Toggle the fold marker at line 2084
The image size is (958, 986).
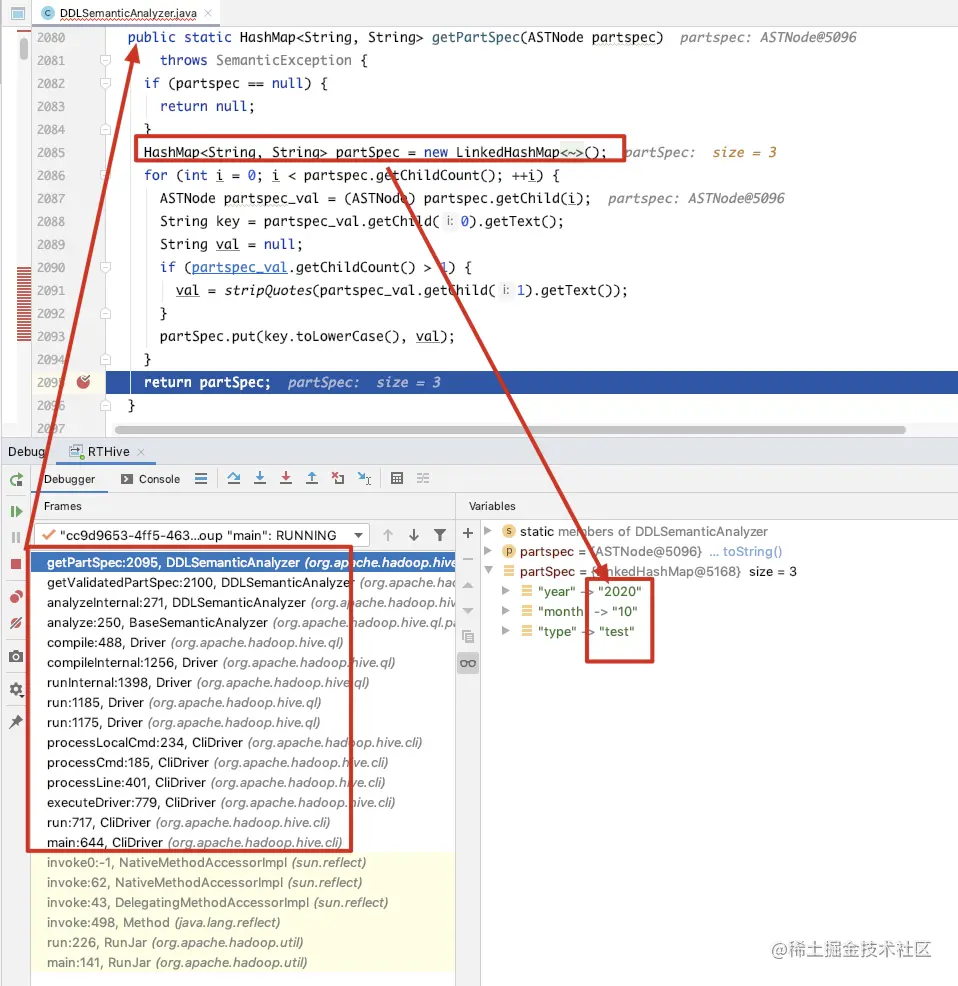click(106, 129)
